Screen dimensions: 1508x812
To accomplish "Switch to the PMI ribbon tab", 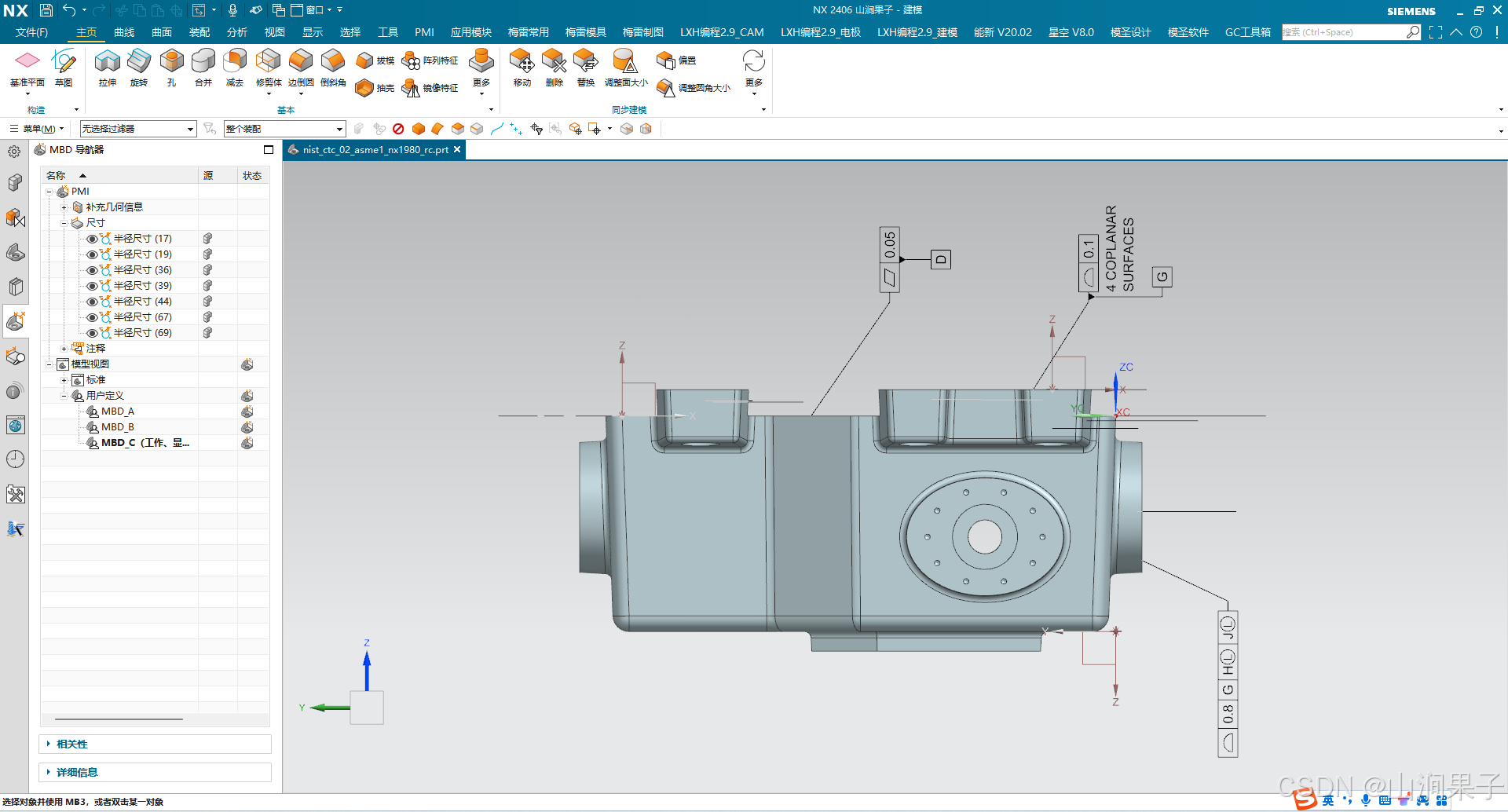I will (x=424, y=32).
